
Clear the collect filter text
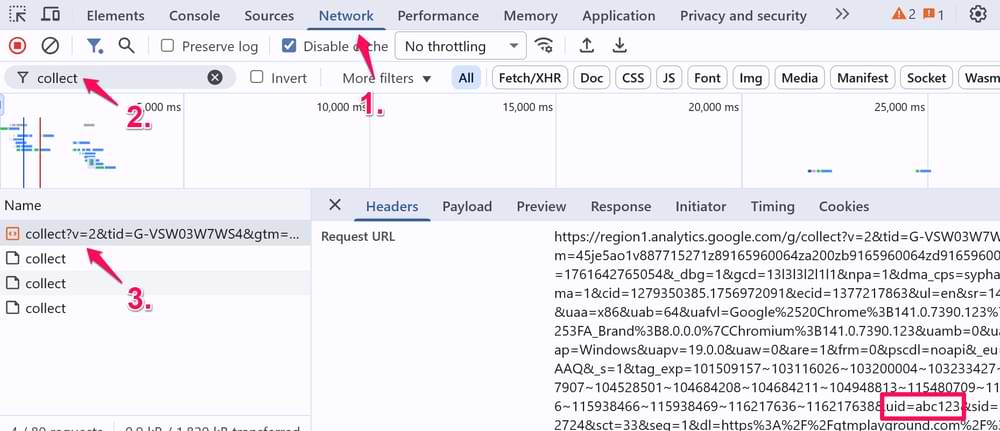coord(215,78)
